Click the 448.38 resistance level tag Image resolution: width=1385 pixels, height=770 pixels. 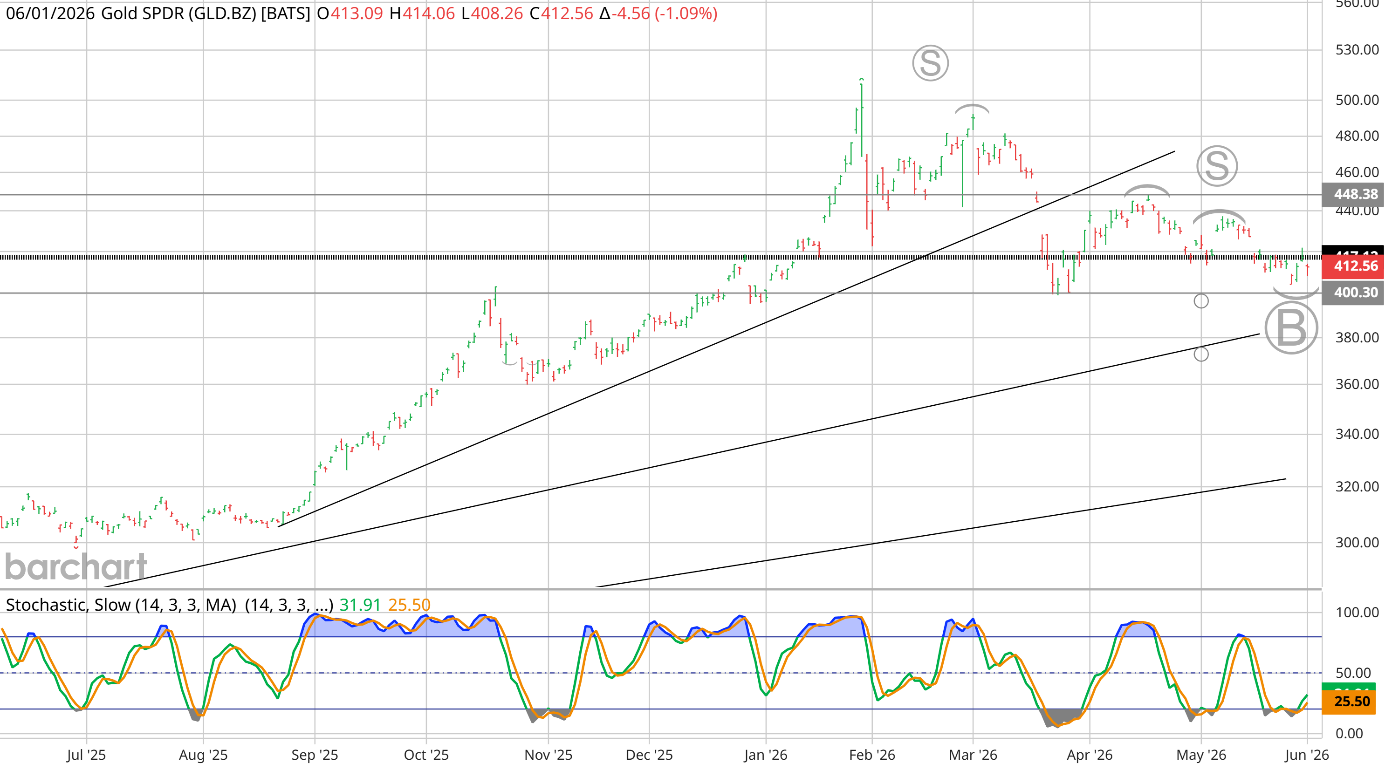(x=1352, y=194)
